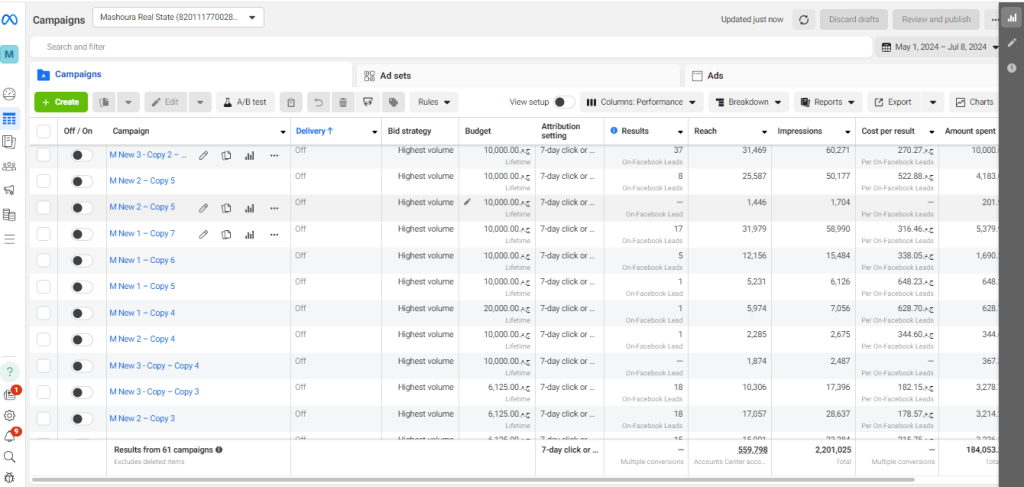1024x487 pixels.
Task: Switch to the Ads tab
Action: 715,75
